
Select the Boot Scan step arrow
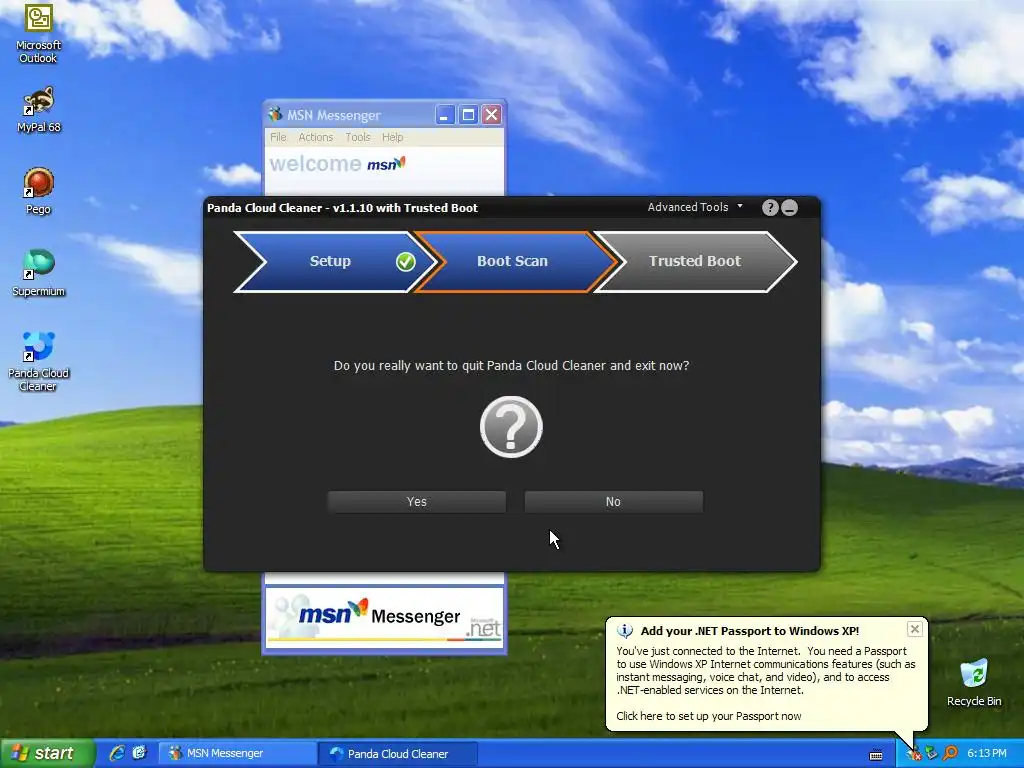click(514, 261)
